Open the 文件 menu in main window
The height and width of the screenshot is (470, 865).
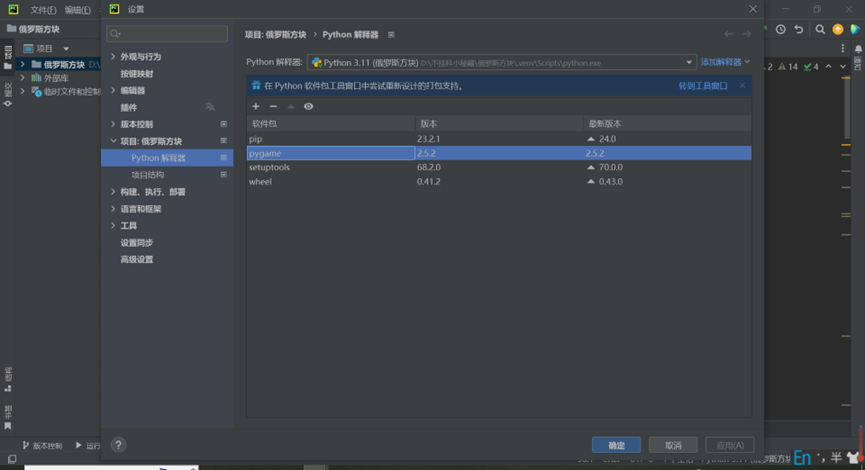coord(44,10)
